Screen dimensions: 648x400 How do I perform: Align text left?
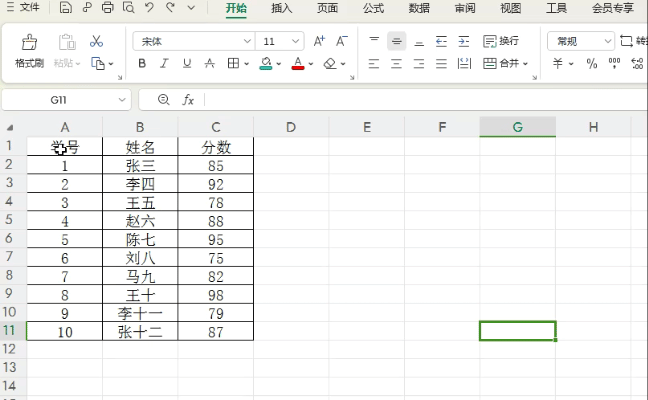(x=374, y=64)
